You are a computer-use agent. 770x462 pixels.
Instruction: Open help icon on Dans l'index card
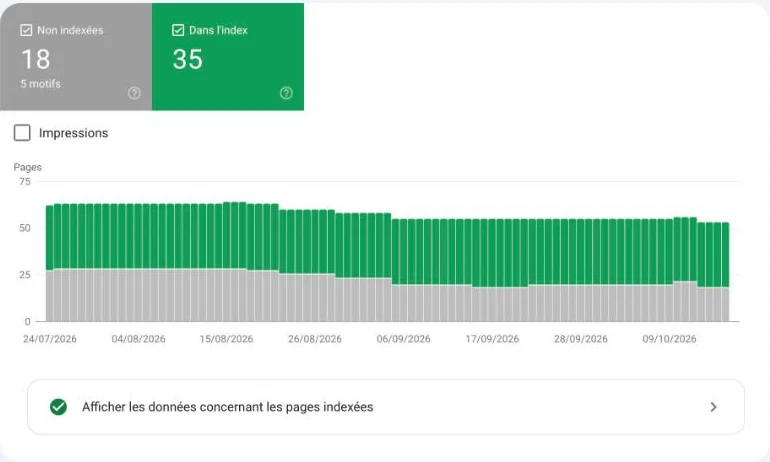click(x=286, y=93)
